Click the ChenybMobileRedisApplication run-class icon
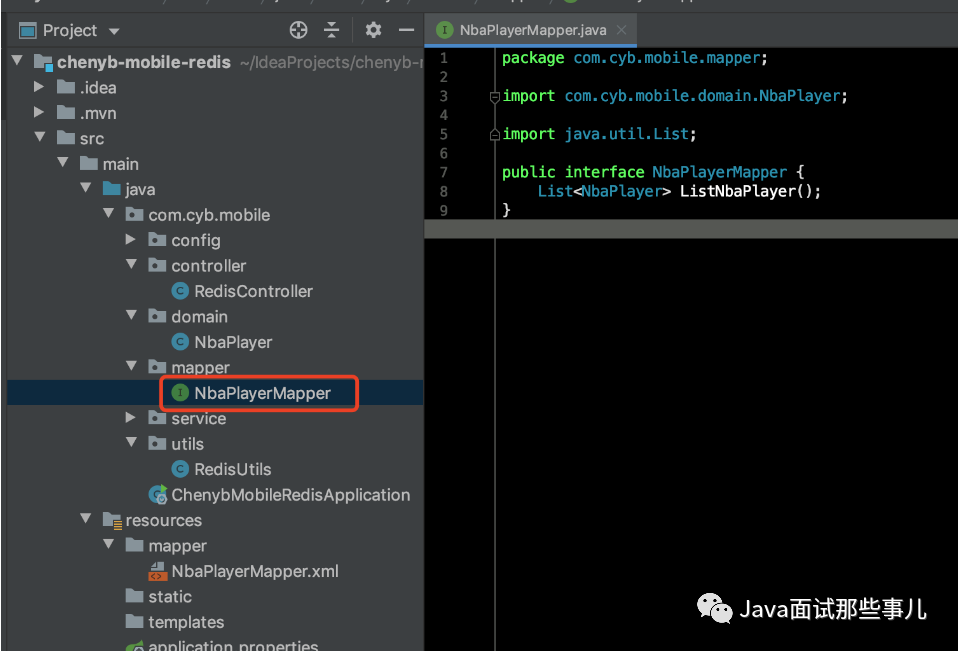This screenshot has height=651, width=958. (x=158, y=495)
